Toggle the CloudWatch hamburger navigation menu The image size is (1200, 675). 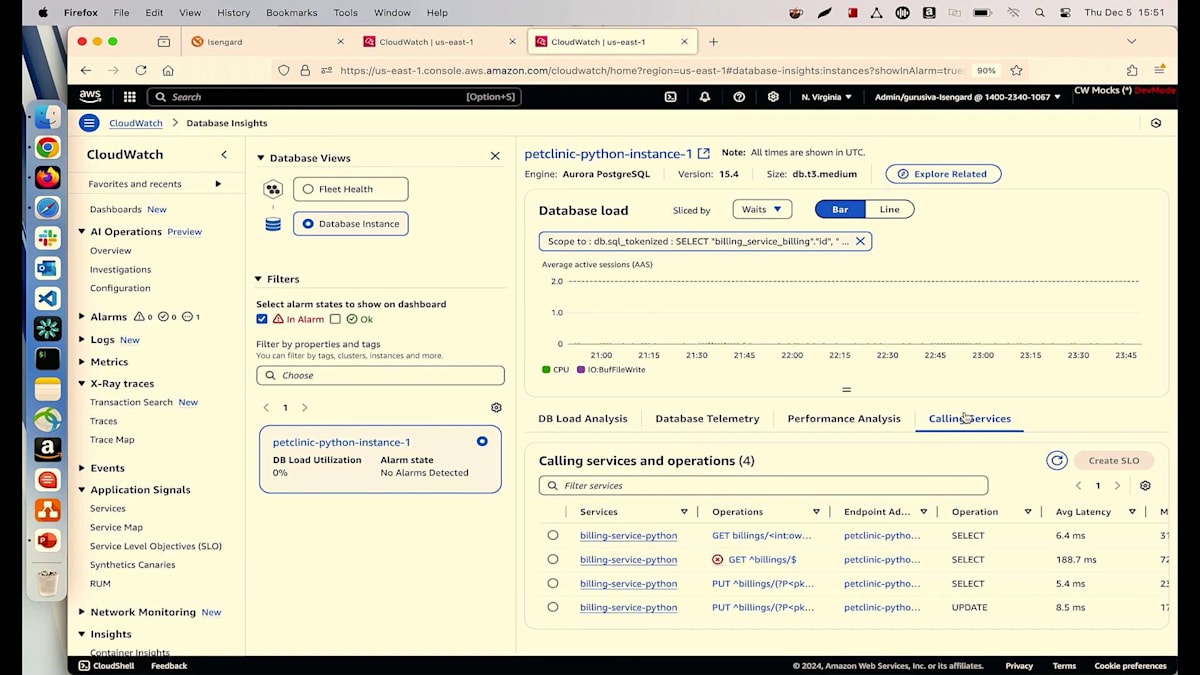point(89,123)
